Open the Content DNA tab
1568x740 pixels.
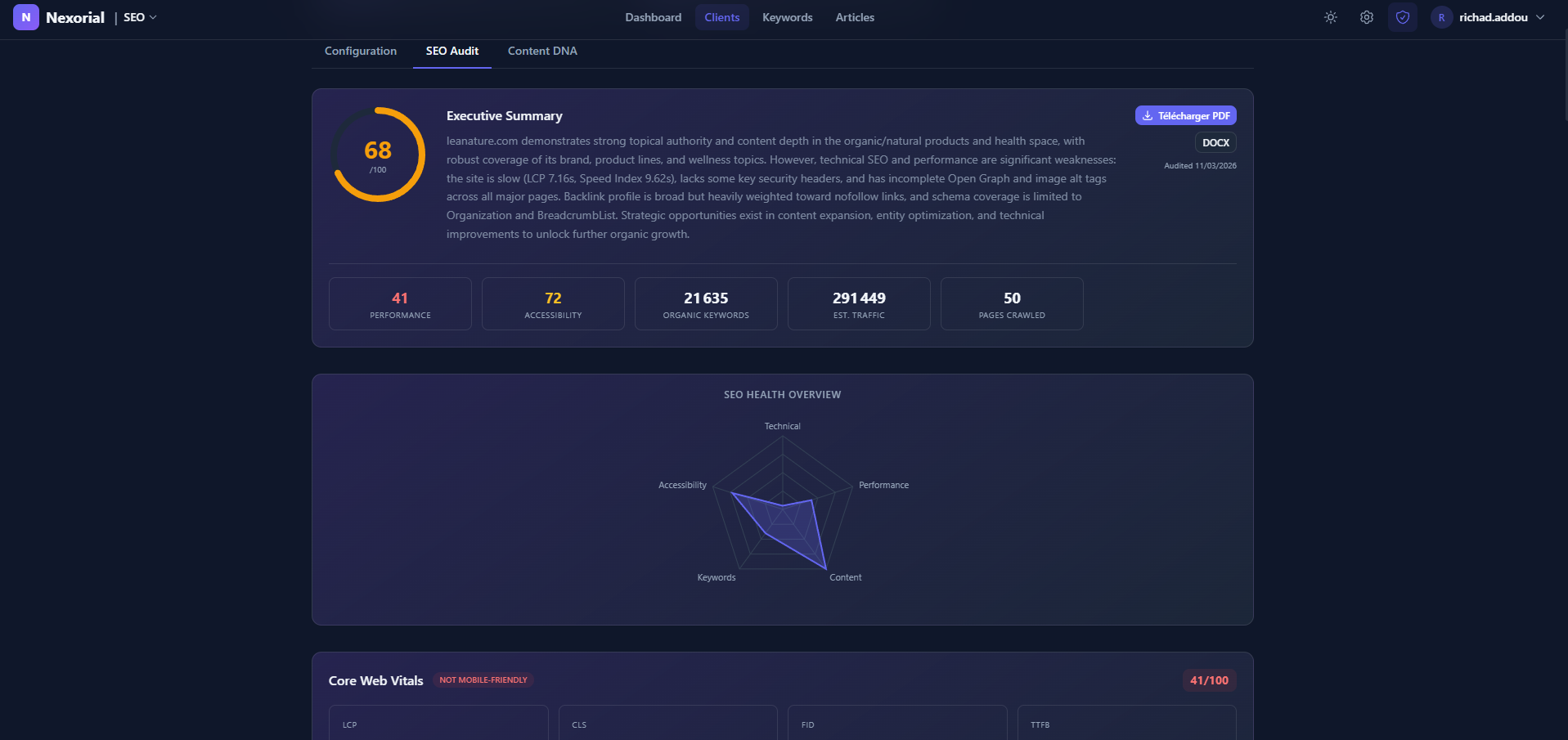click(x=541, y=51)
